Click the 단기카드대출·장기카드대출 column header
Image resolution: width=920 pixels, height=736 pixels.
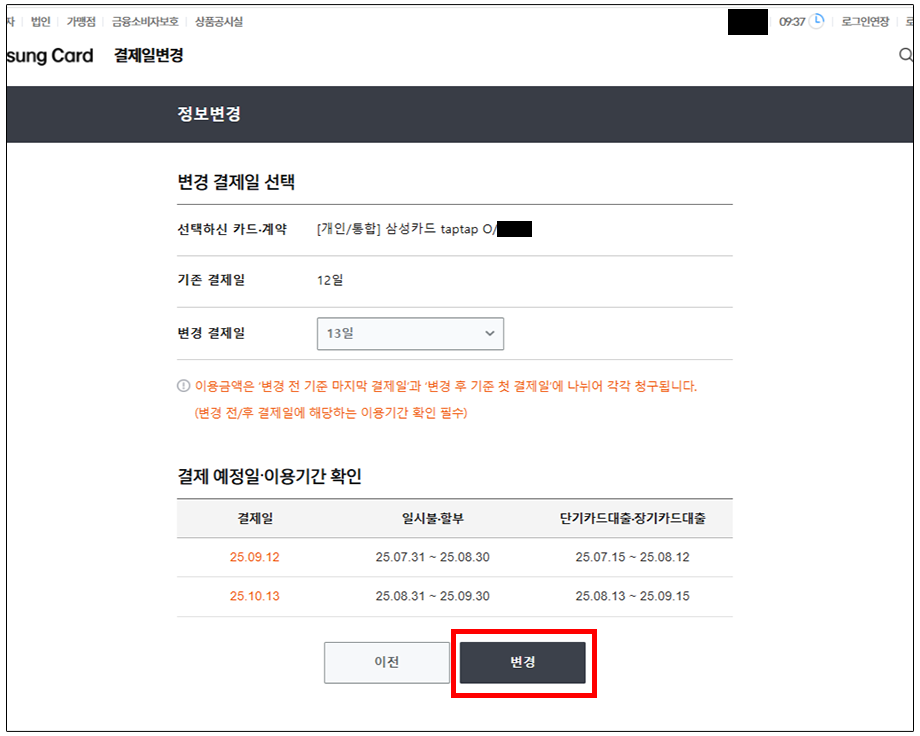point(632,518)
